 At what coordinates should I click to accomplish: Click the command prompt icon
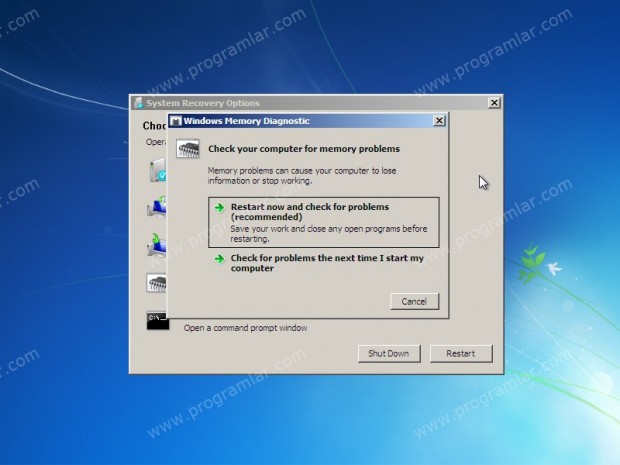pyautogui.click(x=157, y=321)
